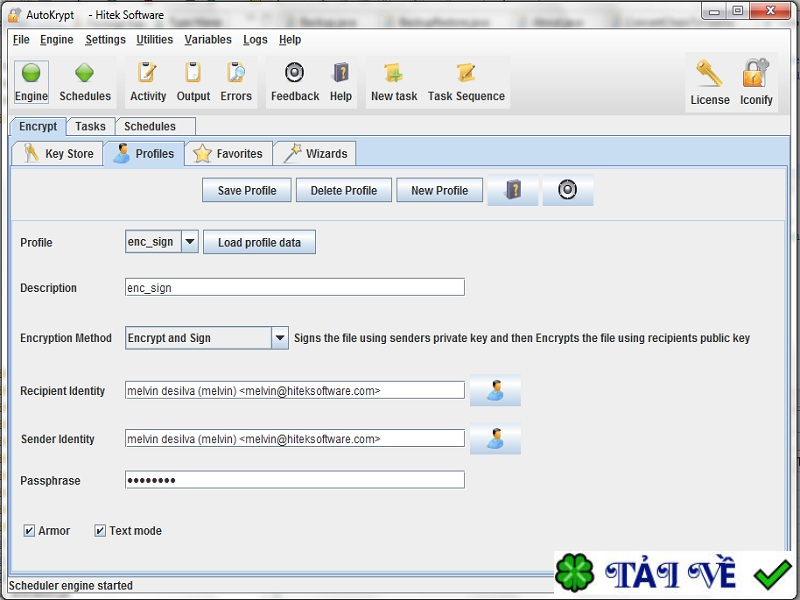Create a New task from the toolbar
This screenshot has height=600, width=800.
pos(394,82)
